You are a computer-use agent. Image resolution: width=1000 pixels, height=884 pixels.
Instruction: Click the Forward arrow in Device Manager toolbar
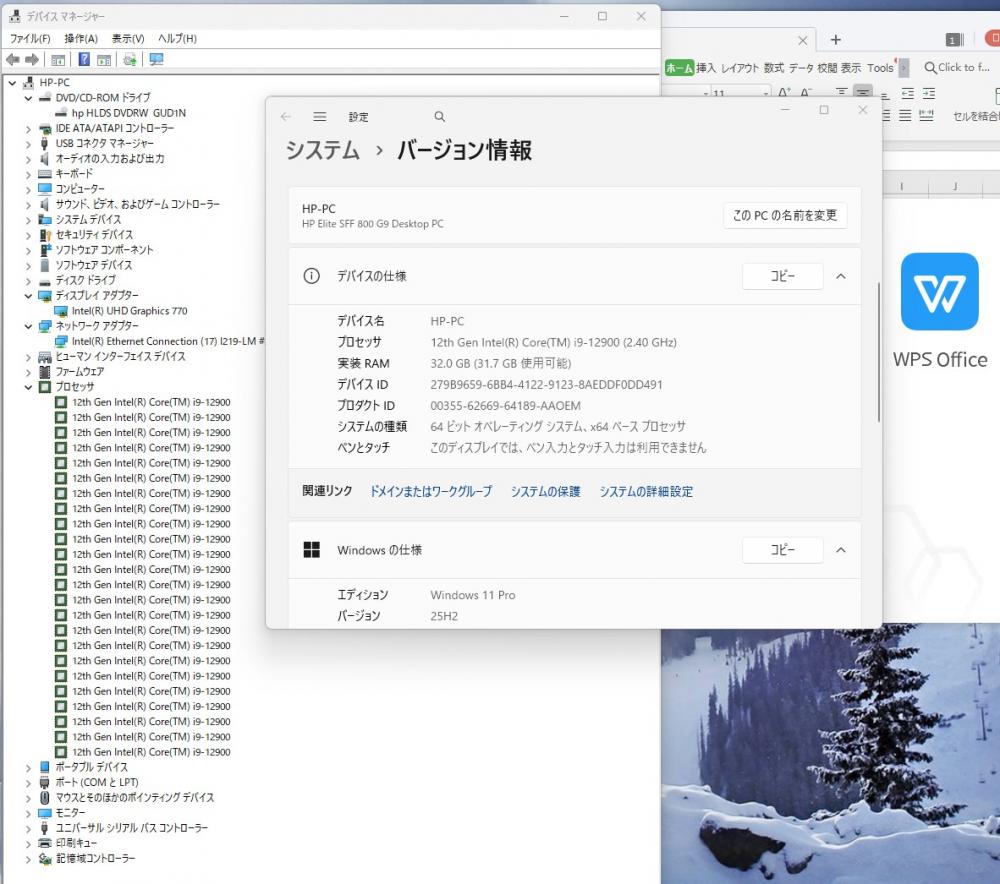coord(32,60)
